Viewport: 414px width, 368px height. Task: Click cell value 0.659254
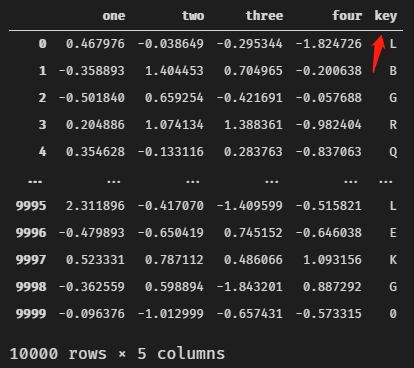click(x=174, y=98)
